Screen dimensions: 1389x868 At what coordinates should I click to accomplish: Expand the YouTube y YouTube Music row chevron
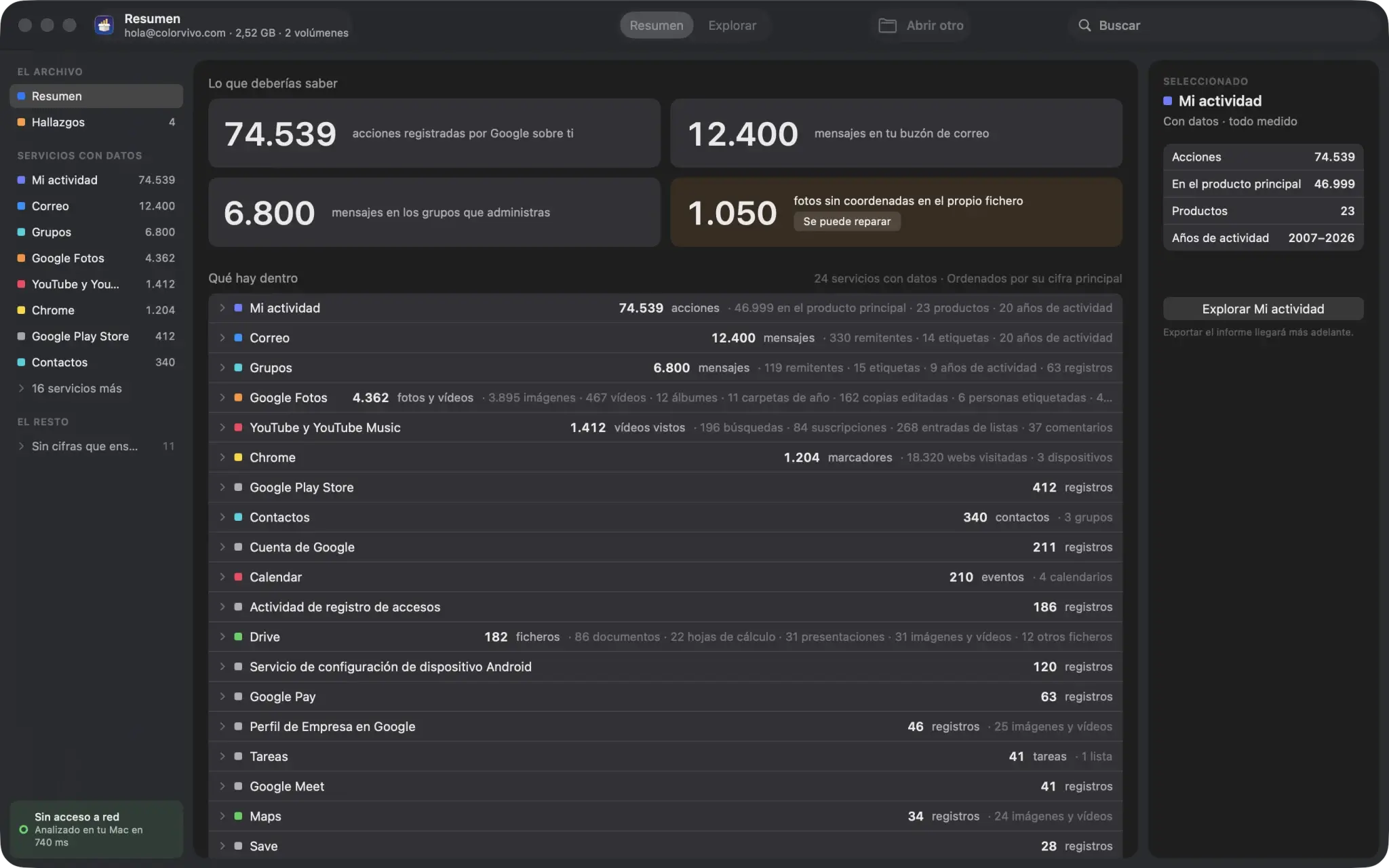coord(222,427)
